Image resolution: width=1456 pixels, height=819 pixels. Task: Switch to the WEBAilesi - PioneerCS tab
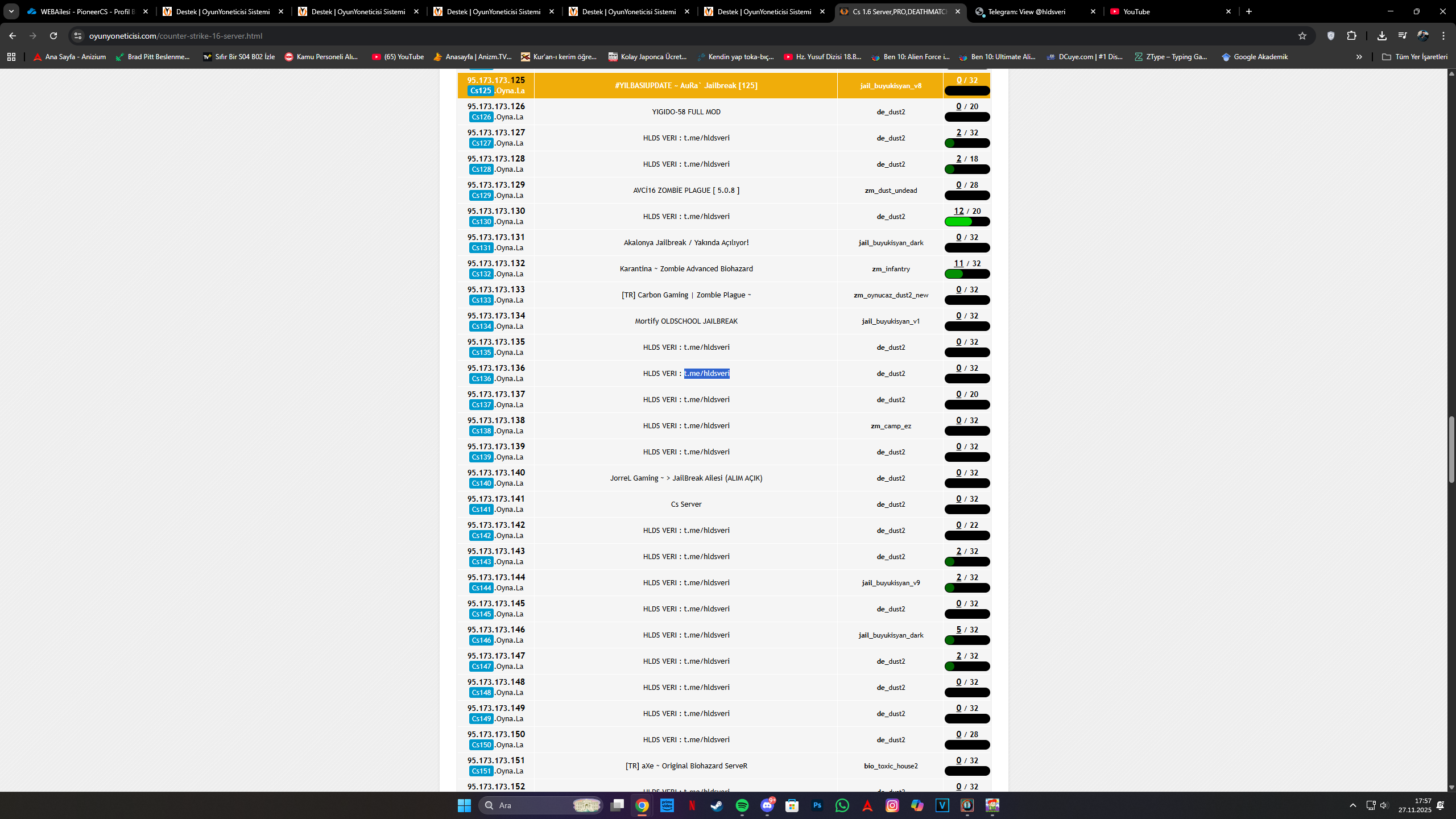point(88,11)
